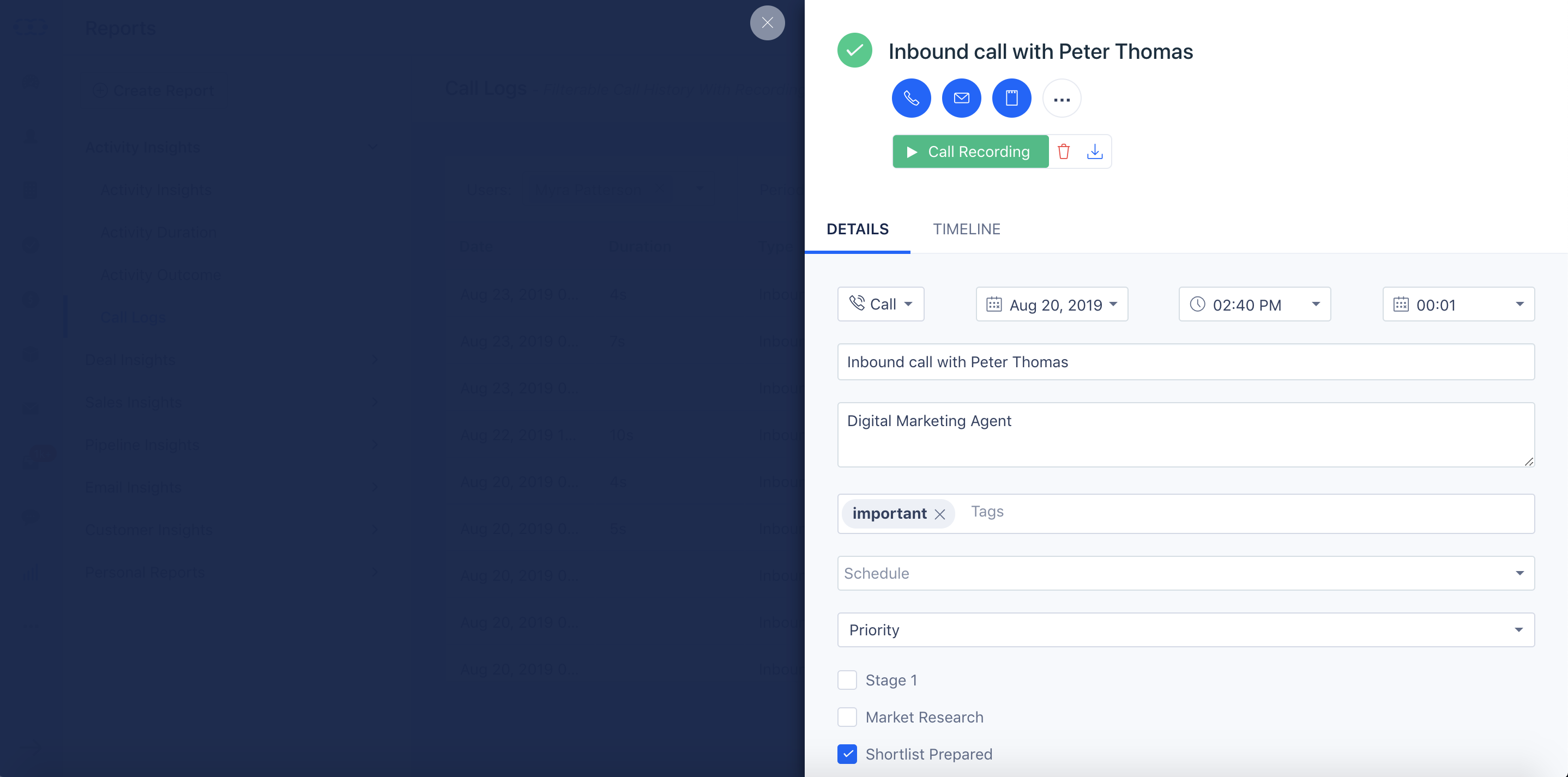Image resolution: width=1568 pixels, height=777 pixels.
Task: Select Call Logs in background sidebar
Action: point(132,318)
